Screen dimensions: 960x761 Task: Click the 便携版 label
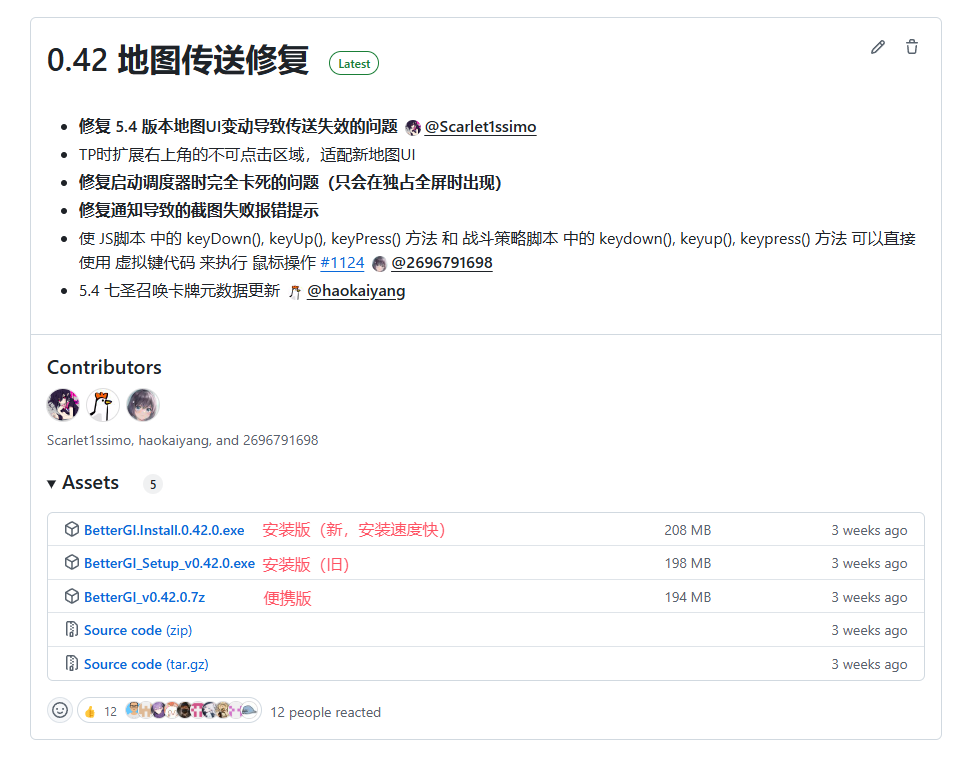[x=287, y=598]
